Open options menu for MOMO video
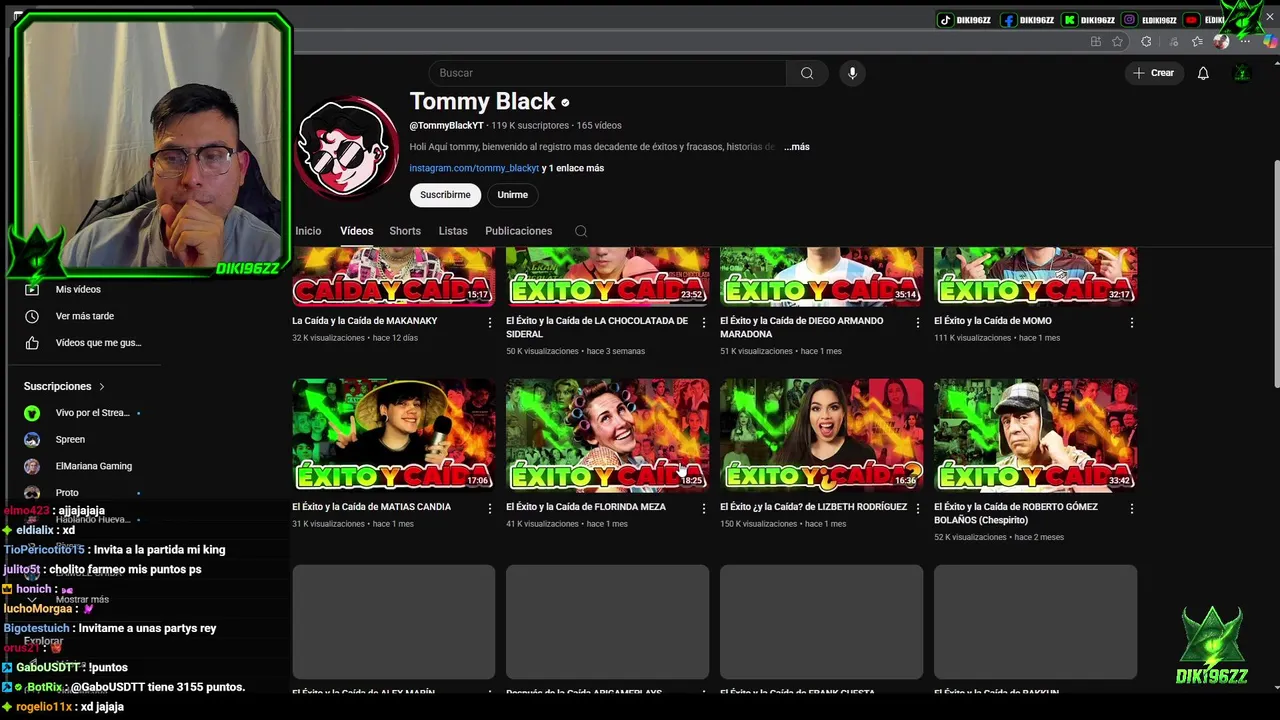The height and width of the screenshot is (720, 1280). coord(1131,323)
